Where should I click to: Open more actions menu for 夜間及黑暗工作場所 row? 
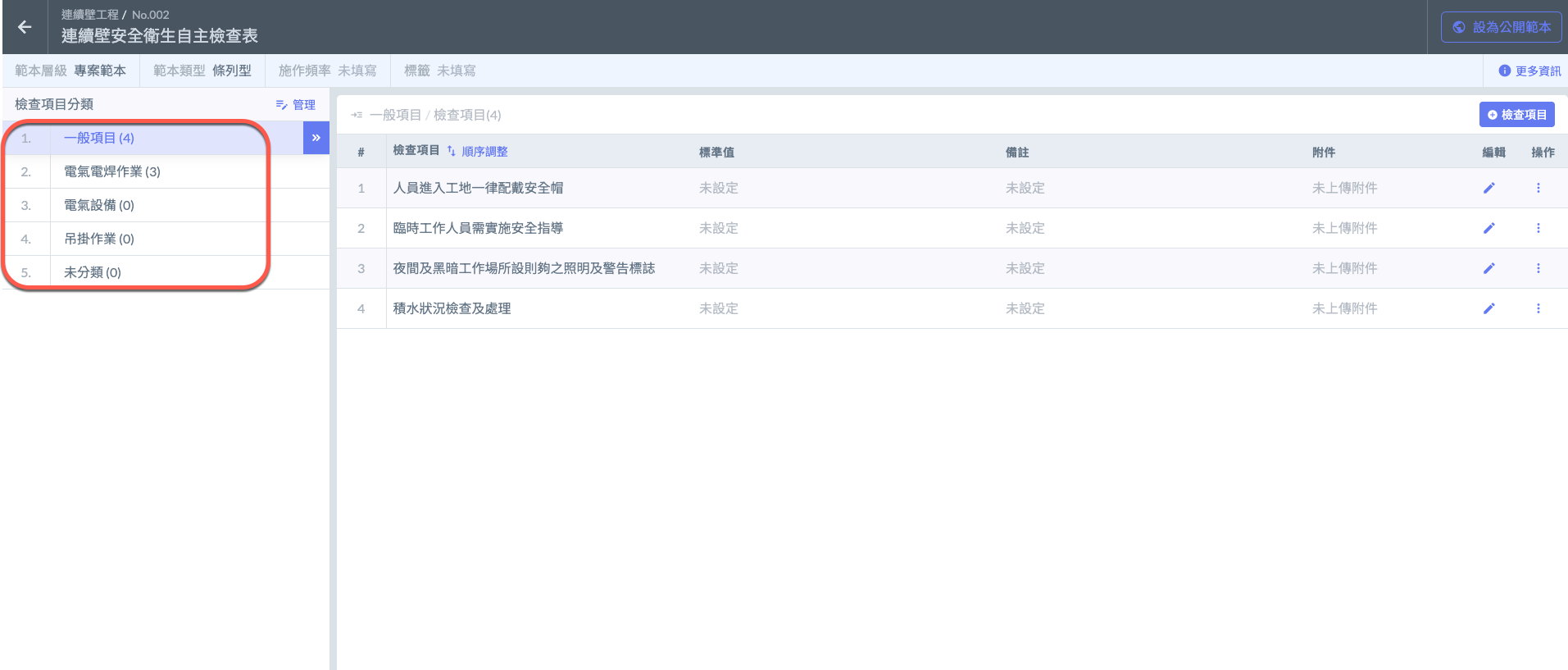coord(1538,268)
